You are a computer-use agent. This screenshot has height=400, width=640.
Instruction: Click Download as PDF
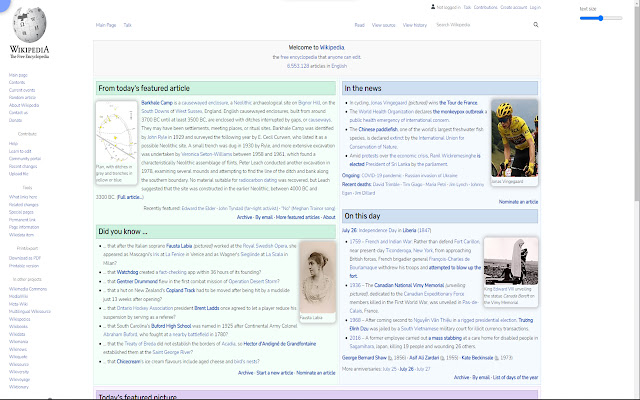click(25, 258)
